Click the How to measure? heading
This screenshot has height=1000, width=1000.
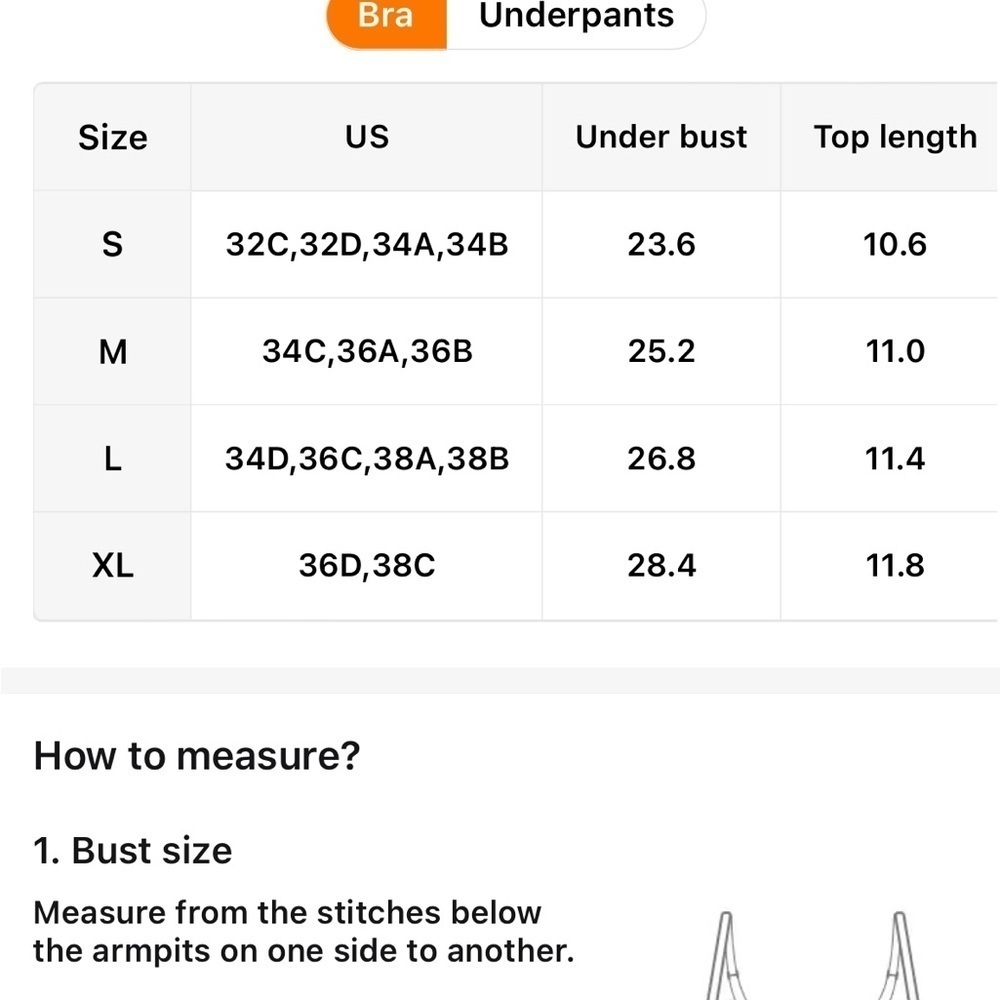point(196,756)
